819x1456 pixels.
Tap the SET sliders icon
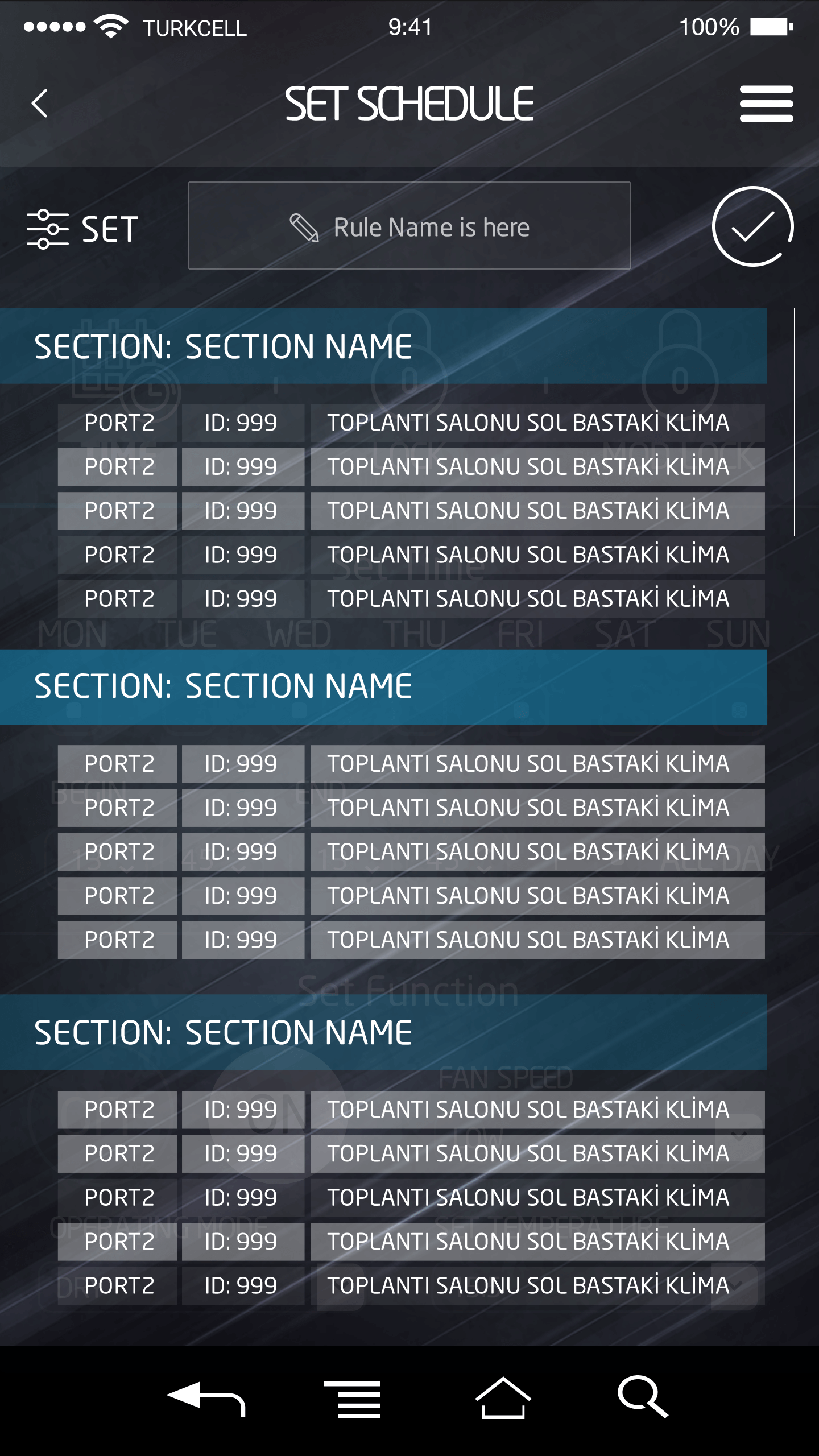point(47,229)
